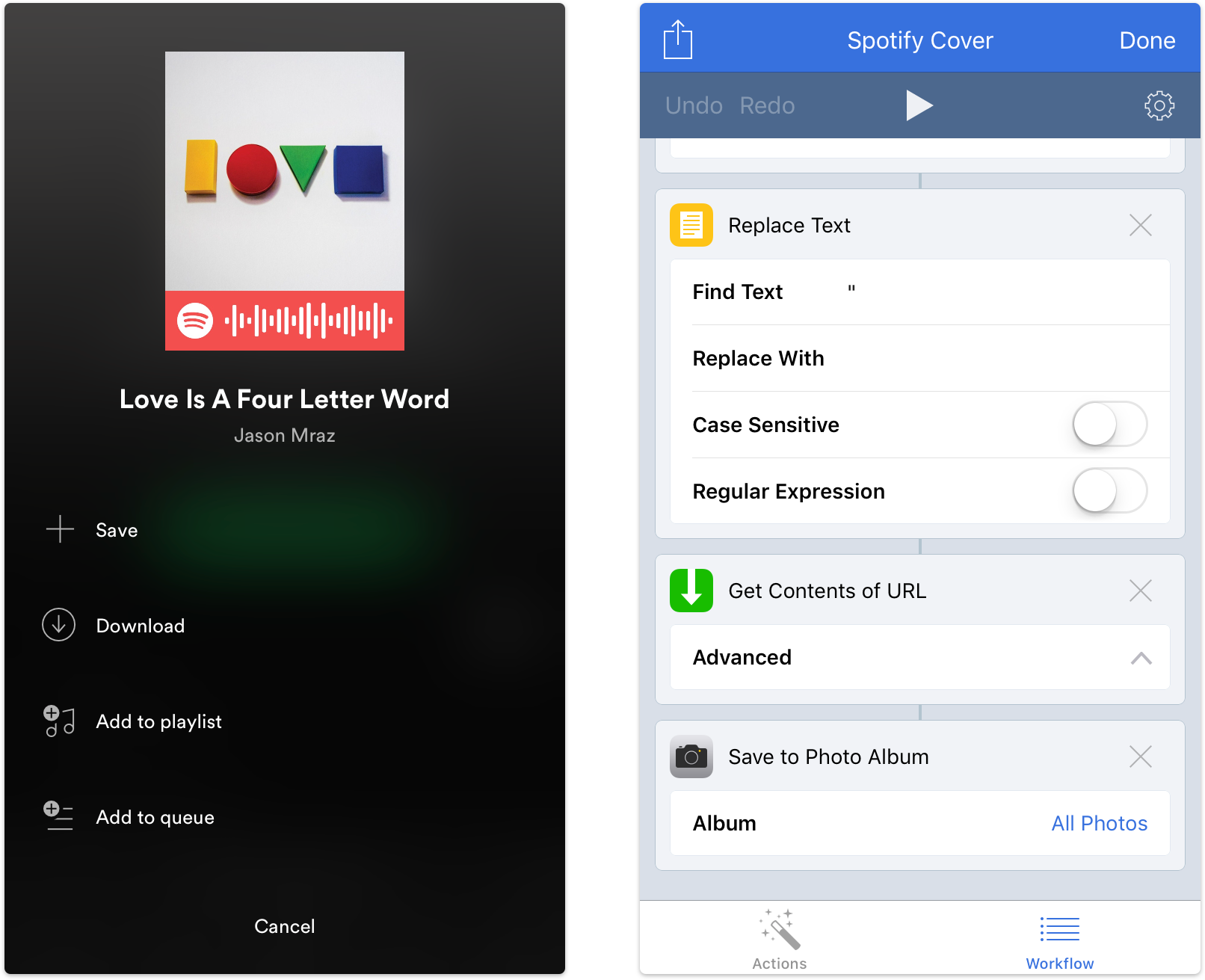Tap the add to playlist music note icon
1205x980 pixels.
click(59, 721)
